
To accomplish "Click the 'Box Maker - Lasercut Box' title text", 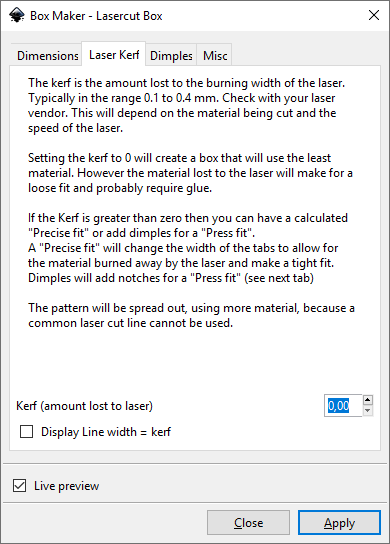I will click(96, 16).
